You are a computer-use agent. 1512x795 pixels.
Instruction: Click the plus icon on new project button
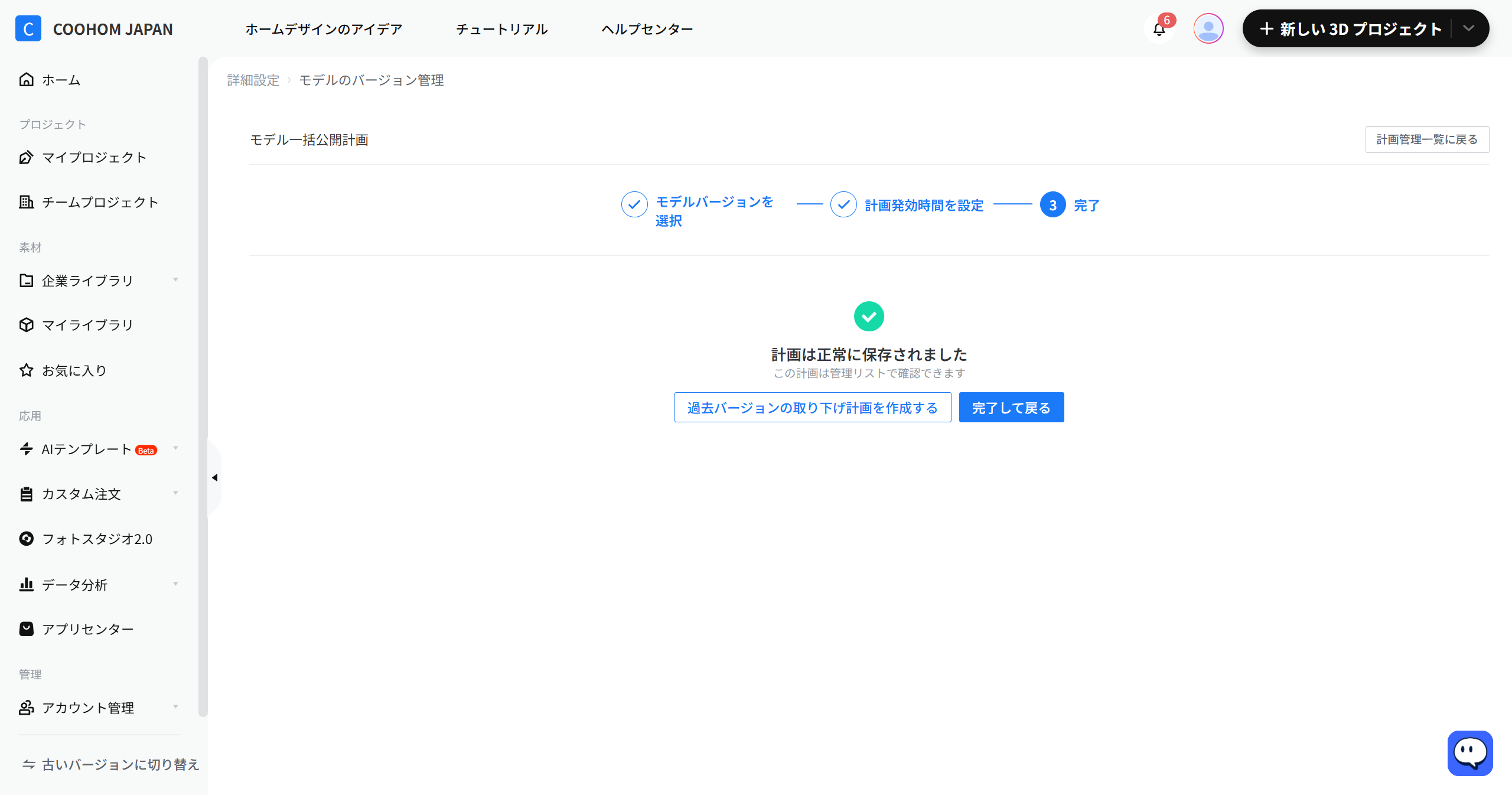(x=1266, y=28)
